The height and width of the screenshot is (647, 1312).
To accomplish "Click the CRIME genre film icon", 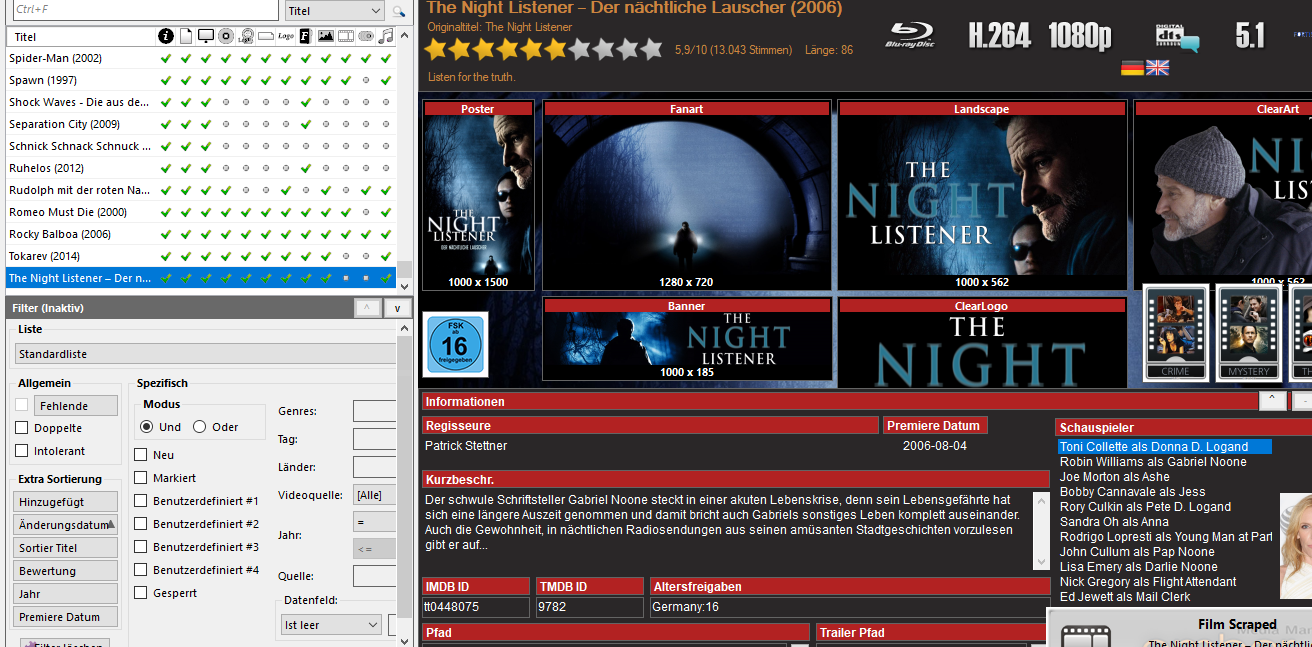I will tap(1176, 332).
